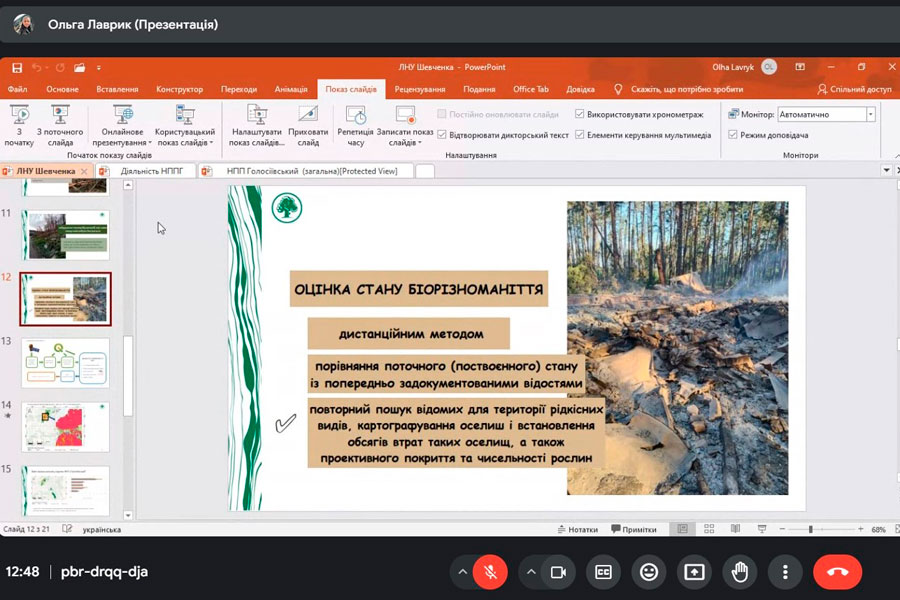Open the emoji reactions button
The width and height of the screenshot is (900, 600).
pyautogui.click(x=649, y=572)
